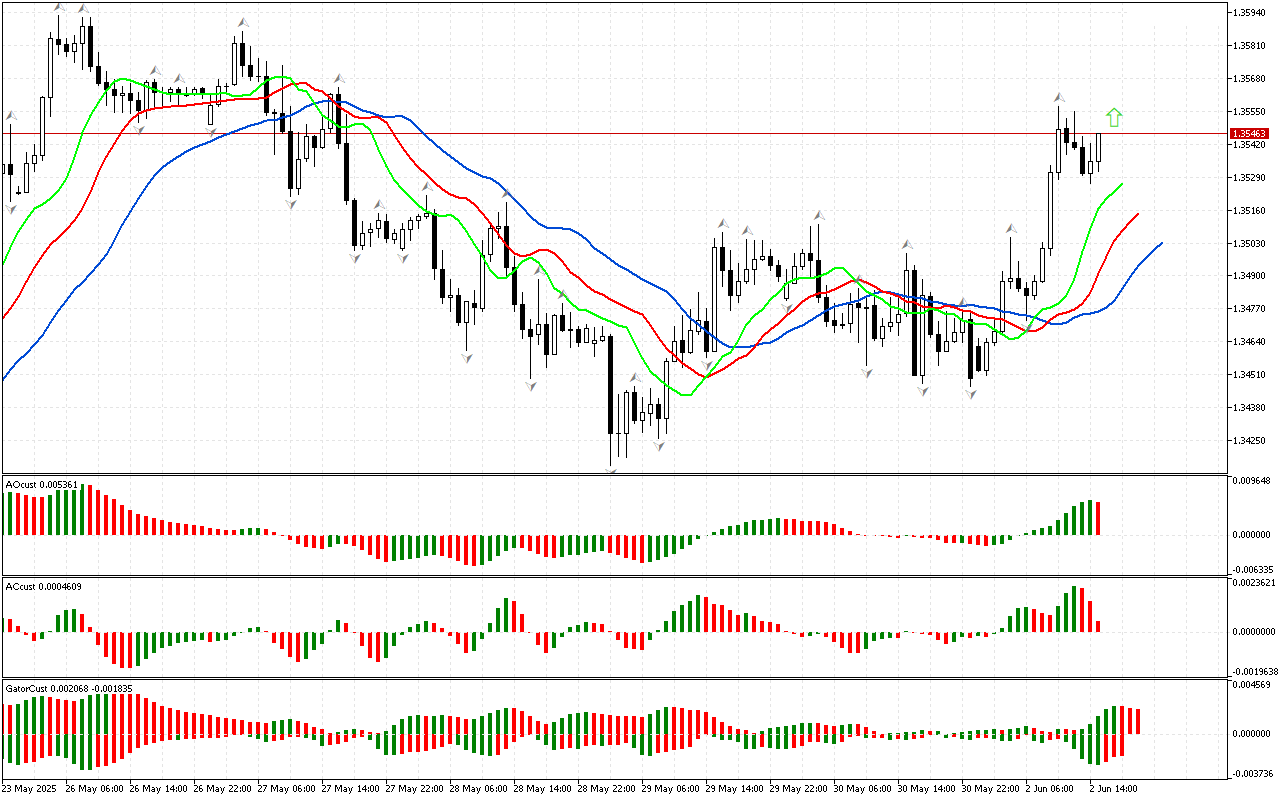
Task: Click the most recent candlestick on the chart
Action: 1098,148
